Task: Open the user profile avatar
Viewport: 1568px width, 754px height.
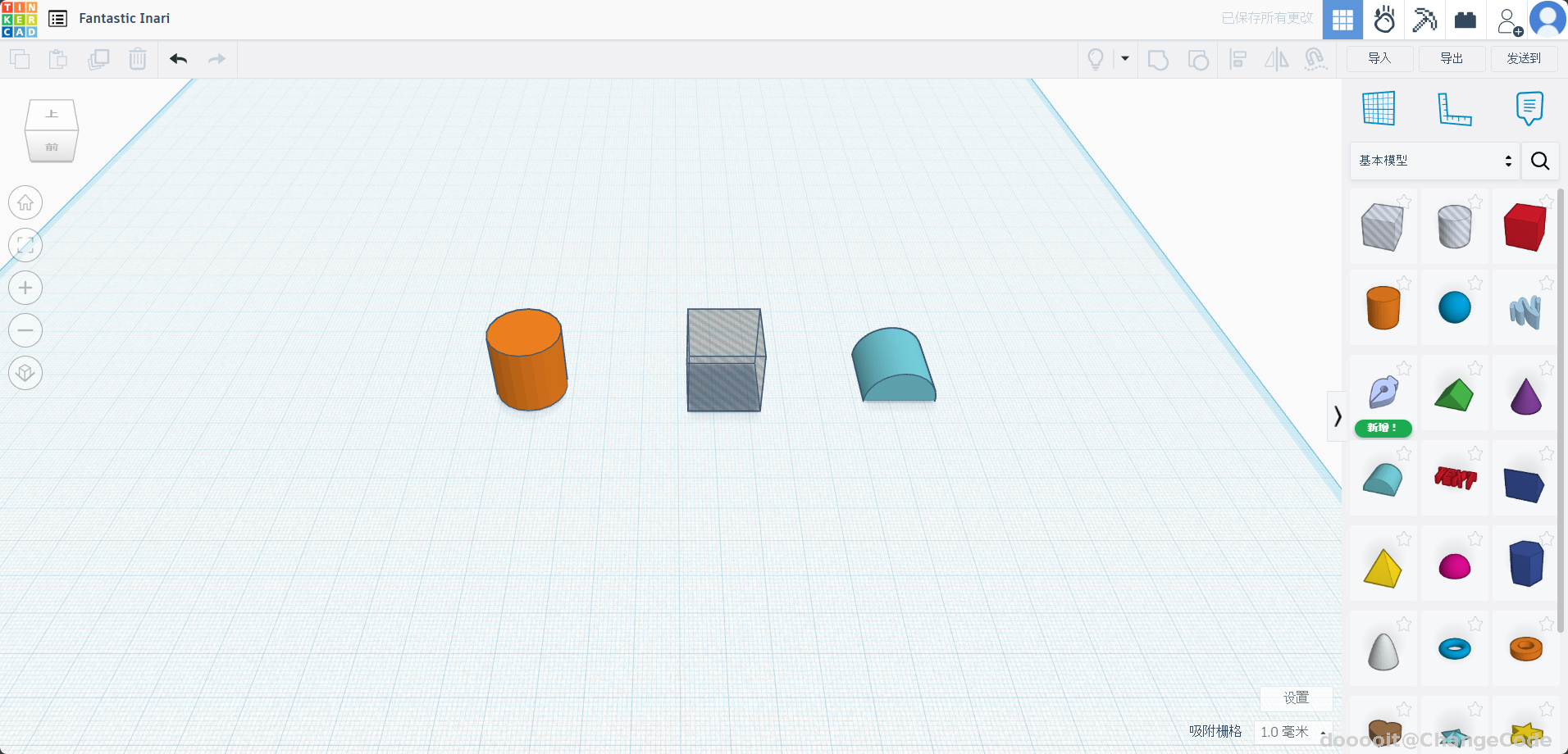Action: 1548,20
